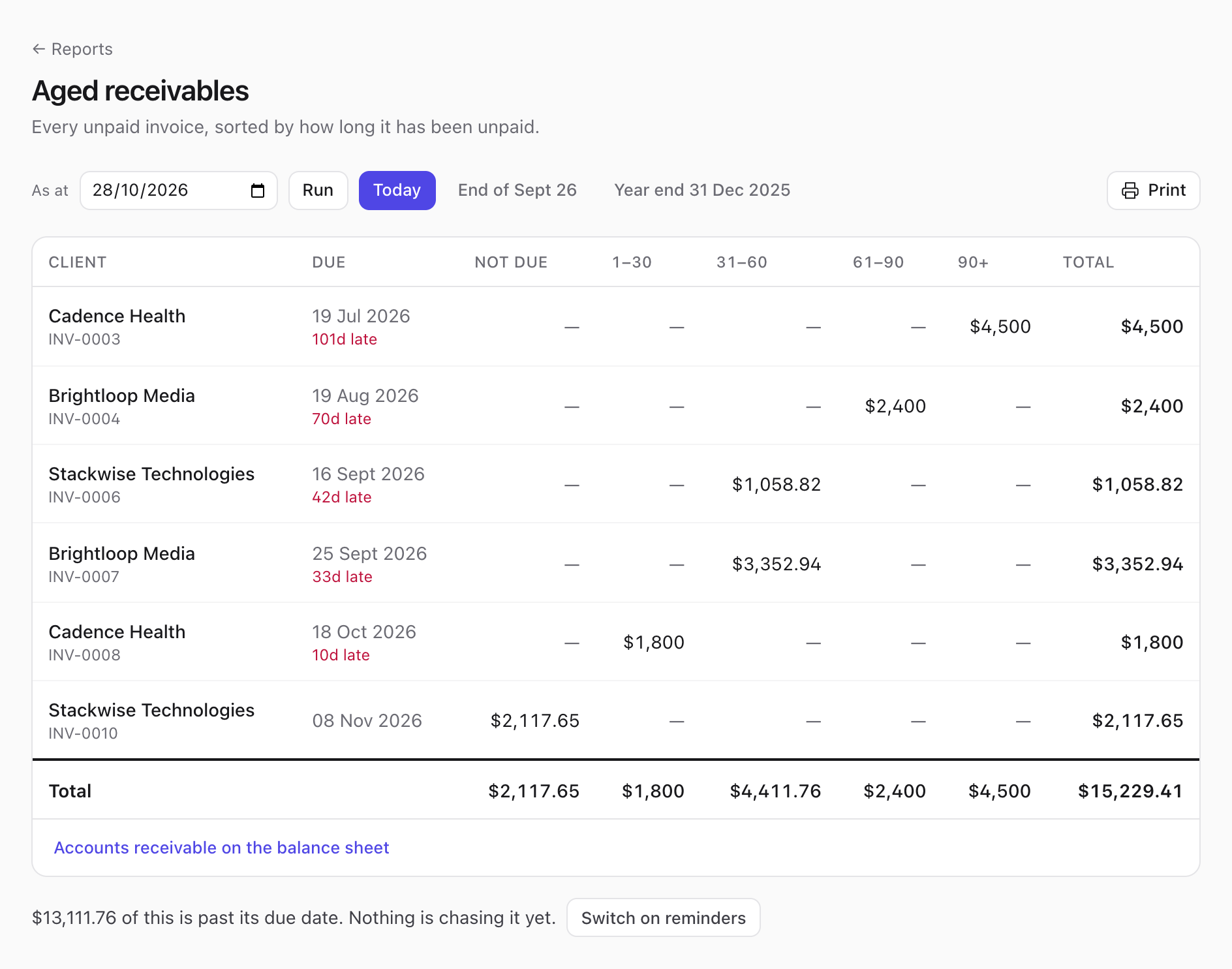This screenshot has height=969, width=1232.
Task: Select invoice number INV-0006
Action: tap(85, 497)
